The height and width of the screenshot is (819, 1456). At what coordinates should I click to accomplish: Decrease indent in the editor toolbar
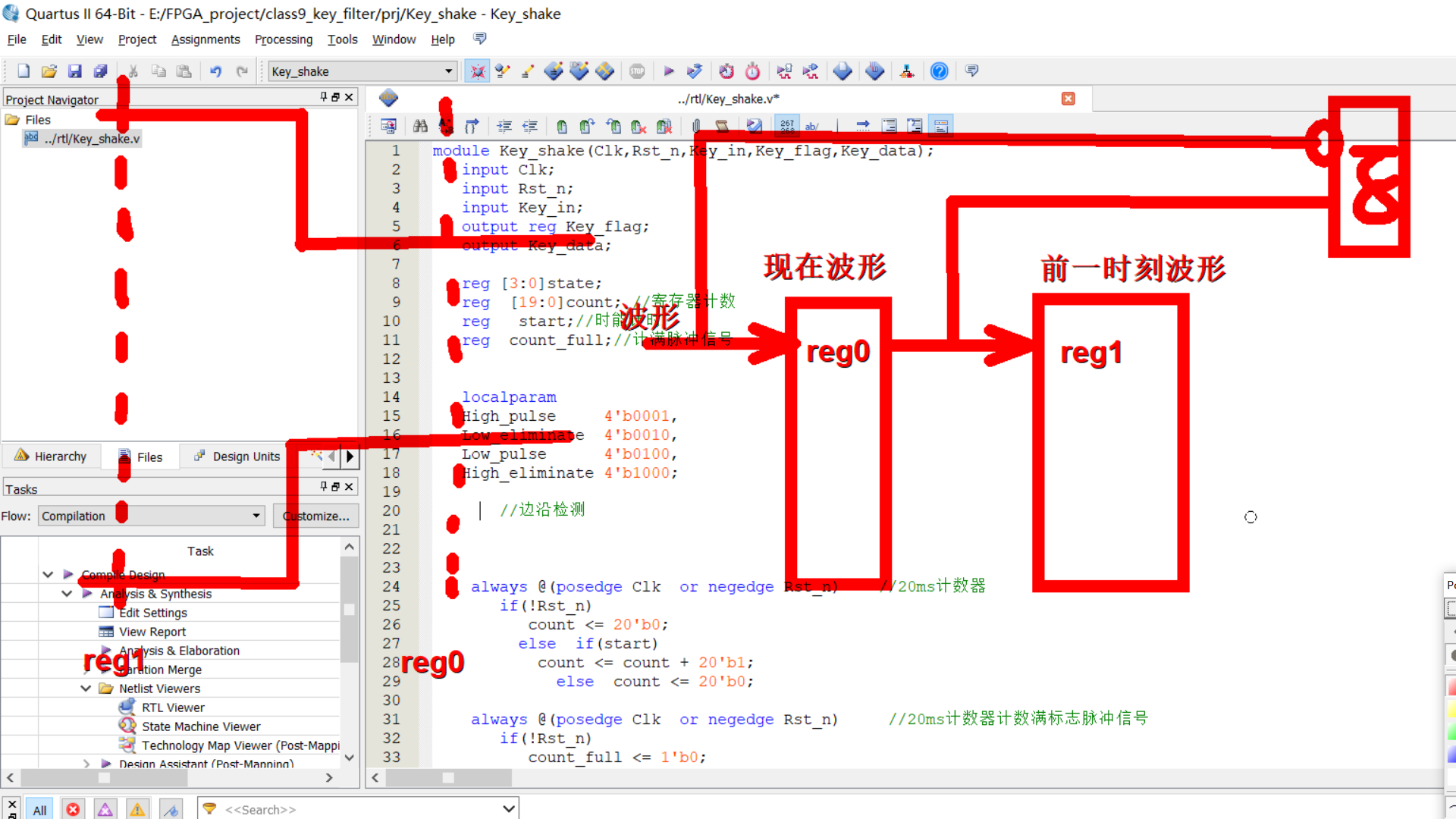coord(530,126)
